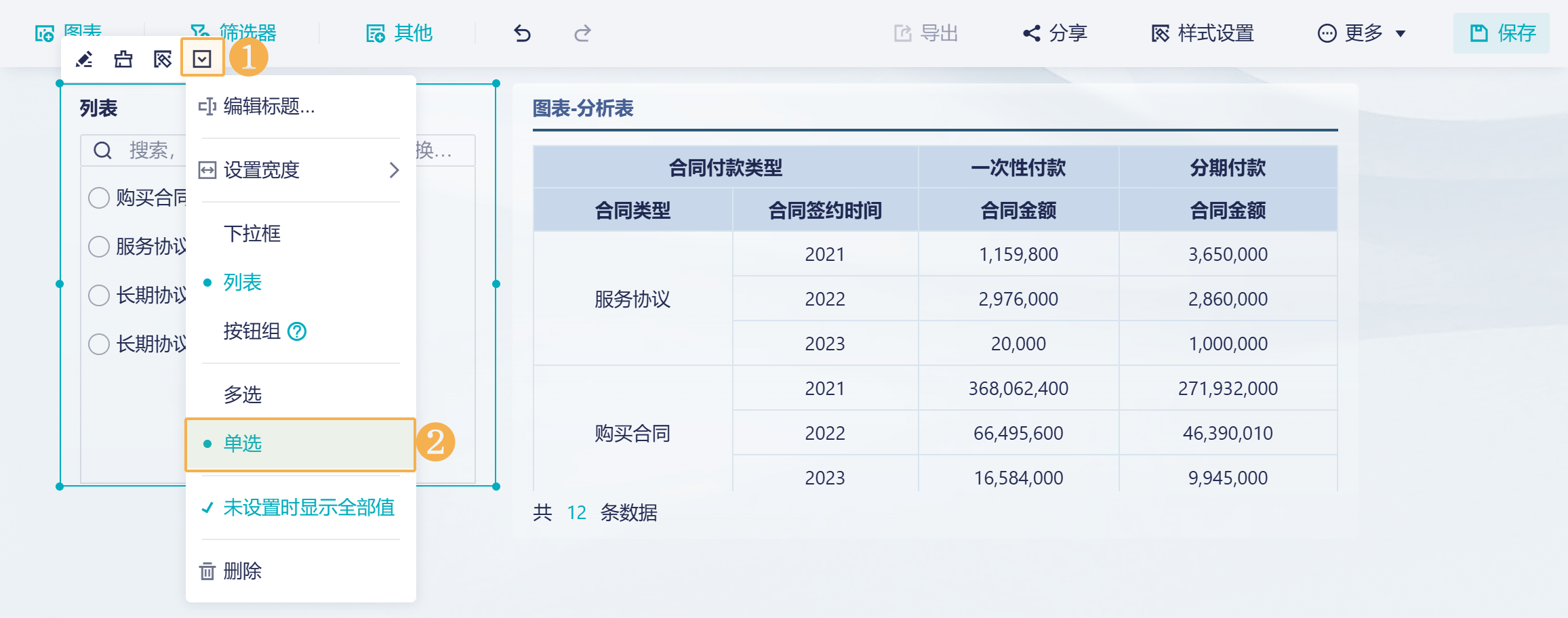Click the cell showing 66,495,600
1568x618 pixels.
tap(1018, 433)
